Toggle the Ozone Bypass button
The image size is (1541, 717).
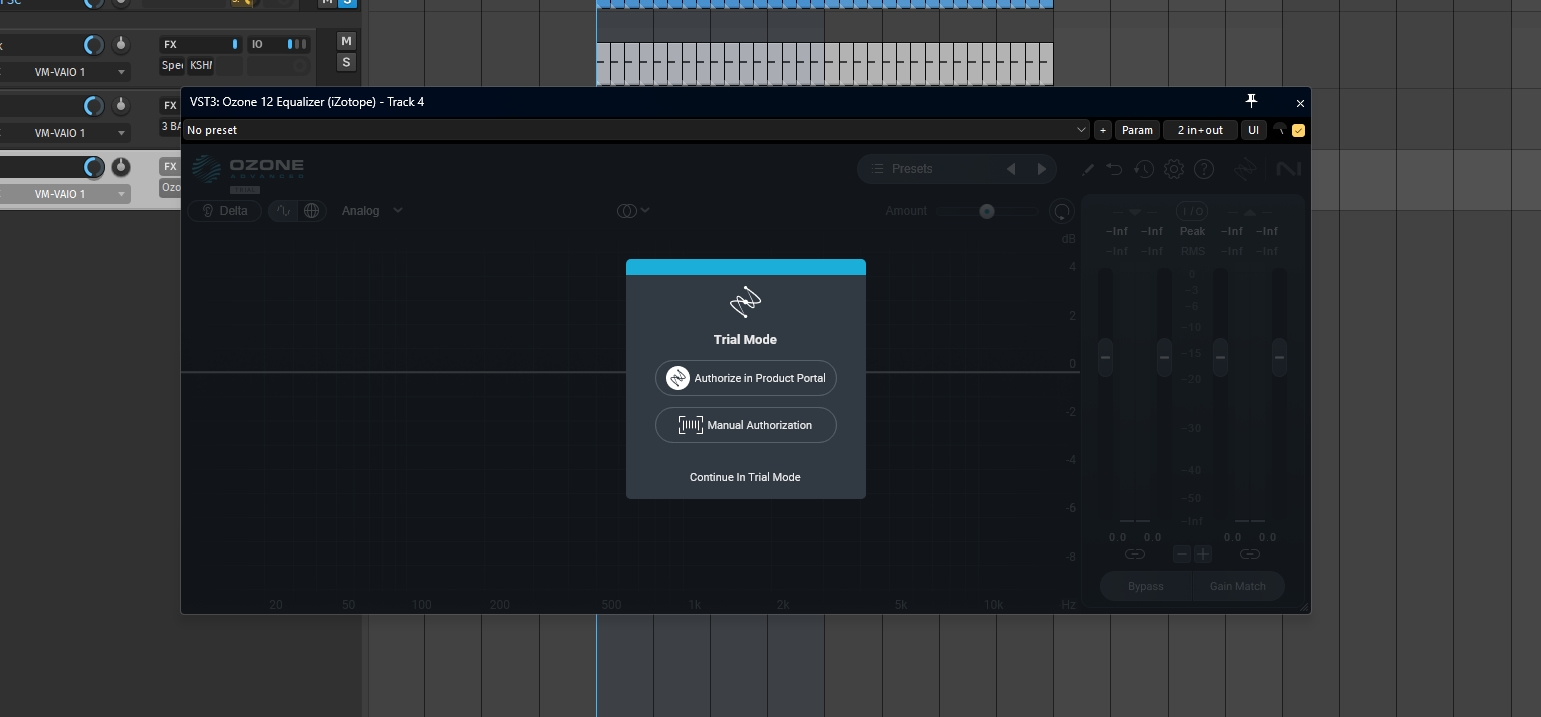[1146, 587]
